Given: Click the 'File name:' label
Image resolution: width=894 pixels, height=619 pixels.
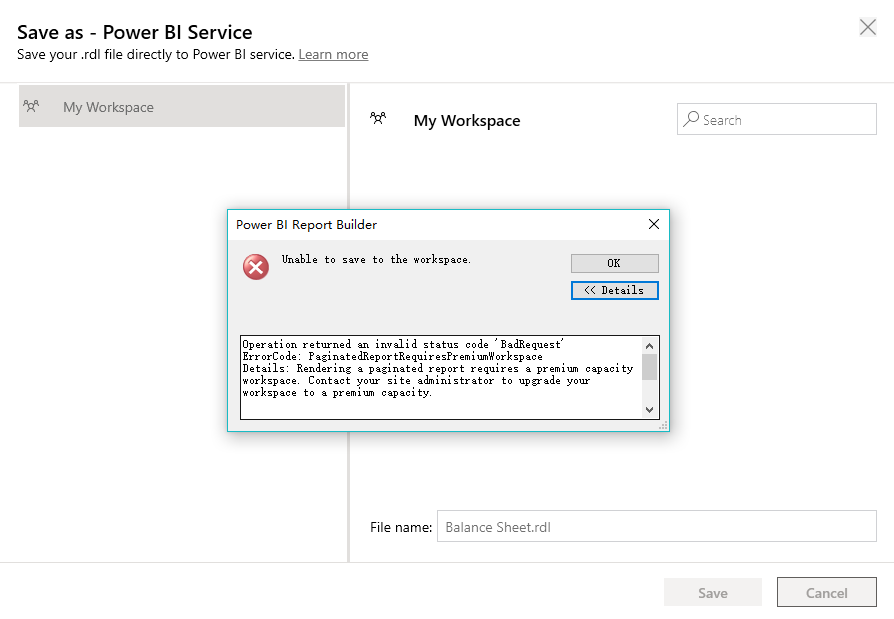Looking at the screenshot, I should click(401, 527).
